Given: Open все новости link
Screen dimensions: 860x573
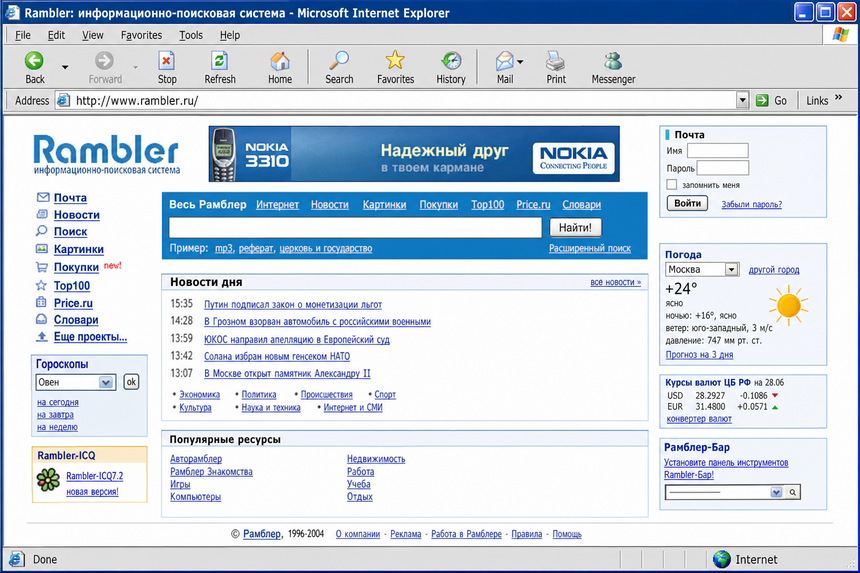Looking at the screenshot, I should point(615,282).
